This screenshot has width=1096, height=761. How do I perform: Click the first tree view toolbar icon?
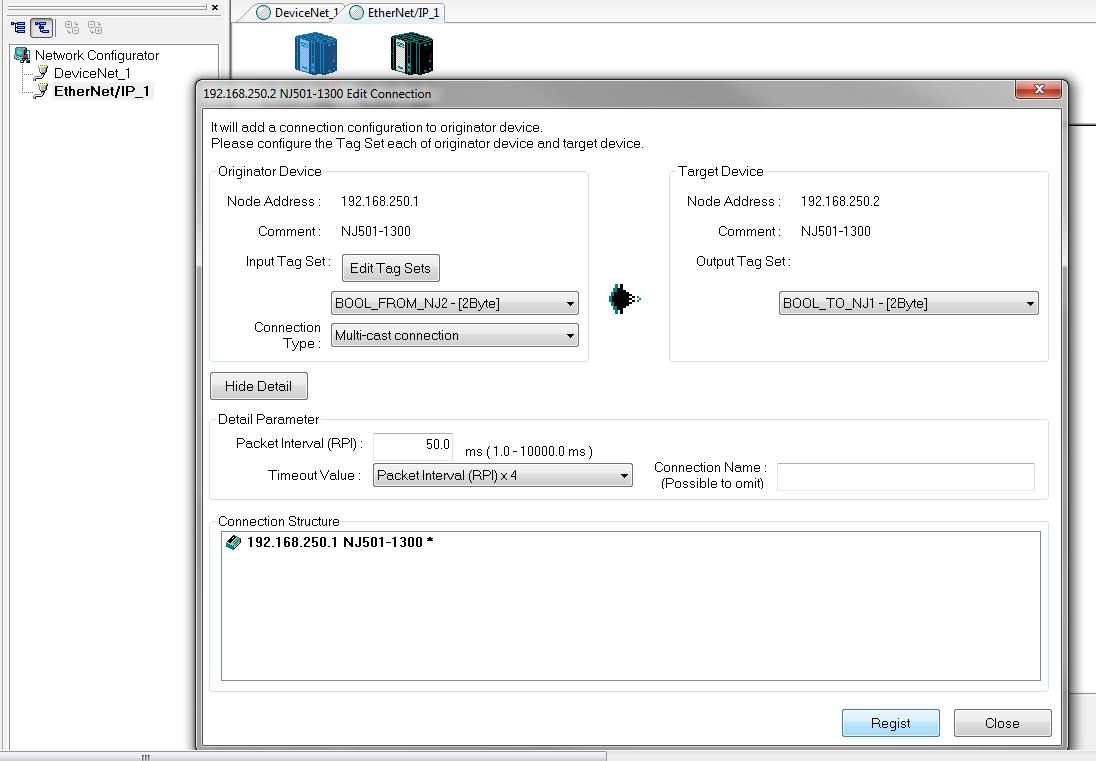(18, 28)
